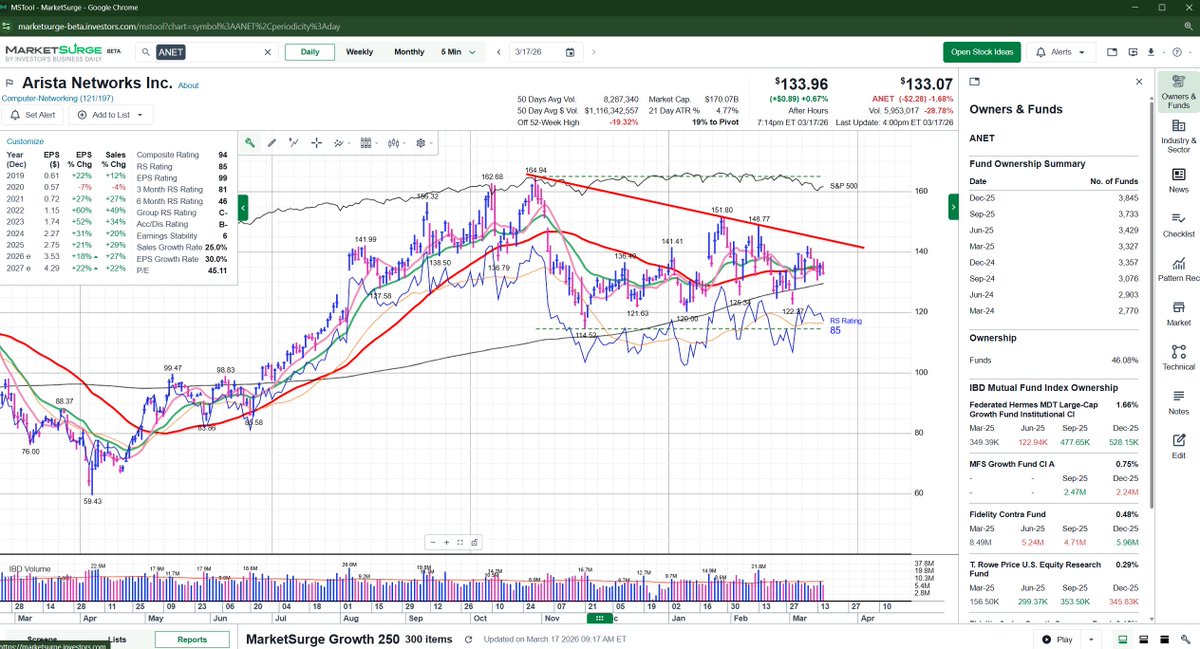Select the full panel layout icon
Screen dimensions: 1200x649
point(1166,640)
